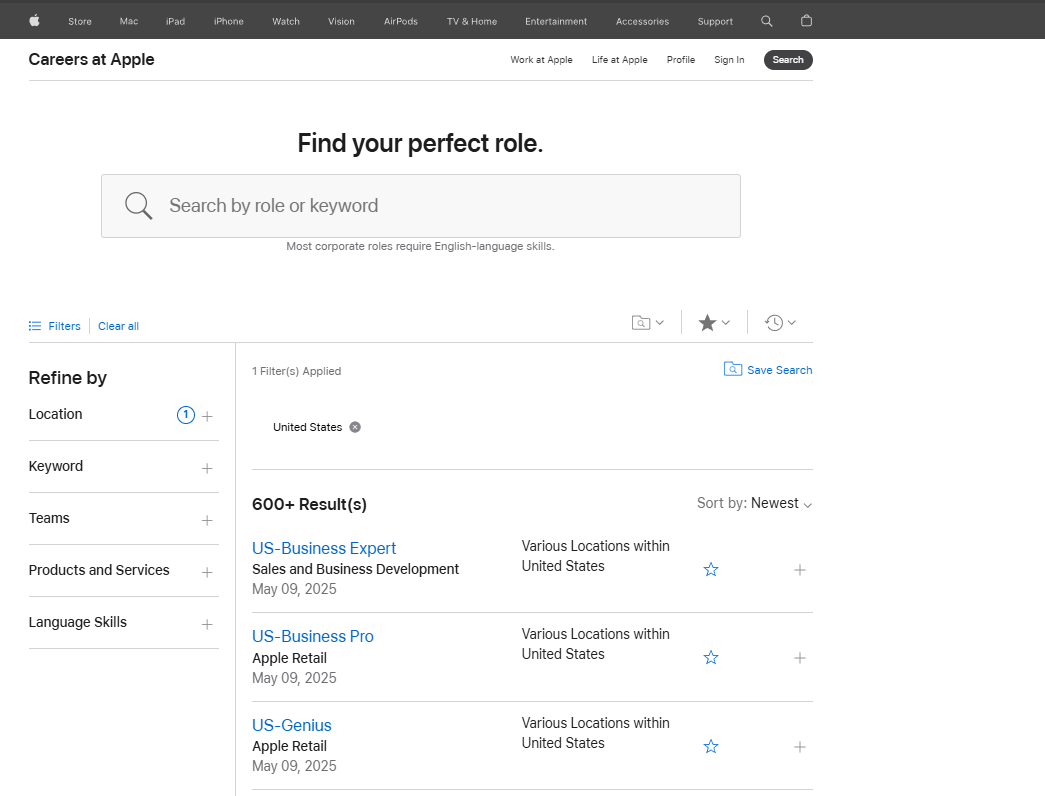Favorite the US-Genius role
This screenshot has height=796, width=1045.
pyautogui.click(x=711, y=746)
